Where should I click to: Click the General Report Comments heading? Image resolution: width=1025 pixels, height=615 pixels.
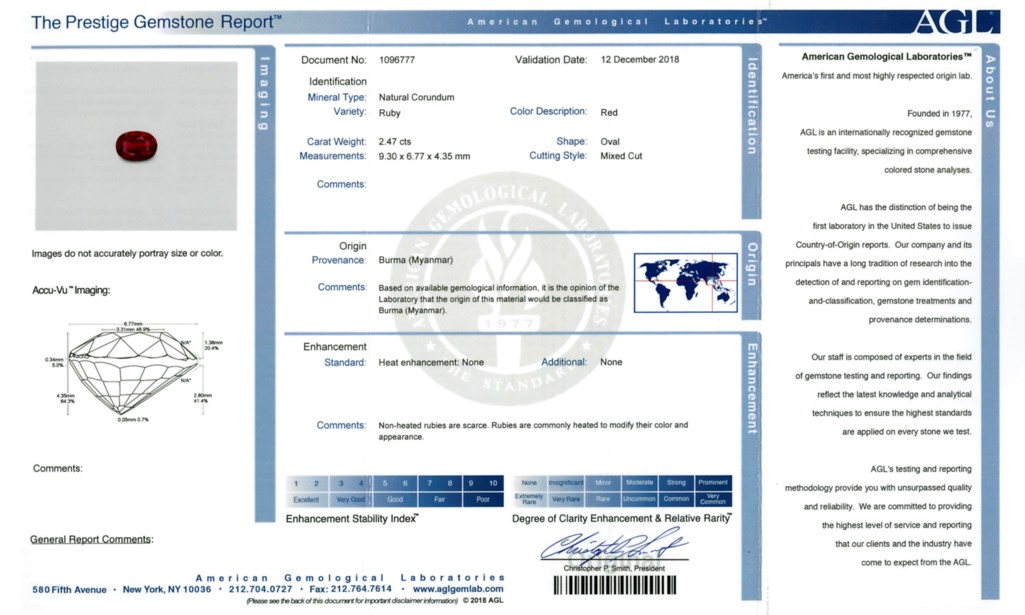click(91, 540)
